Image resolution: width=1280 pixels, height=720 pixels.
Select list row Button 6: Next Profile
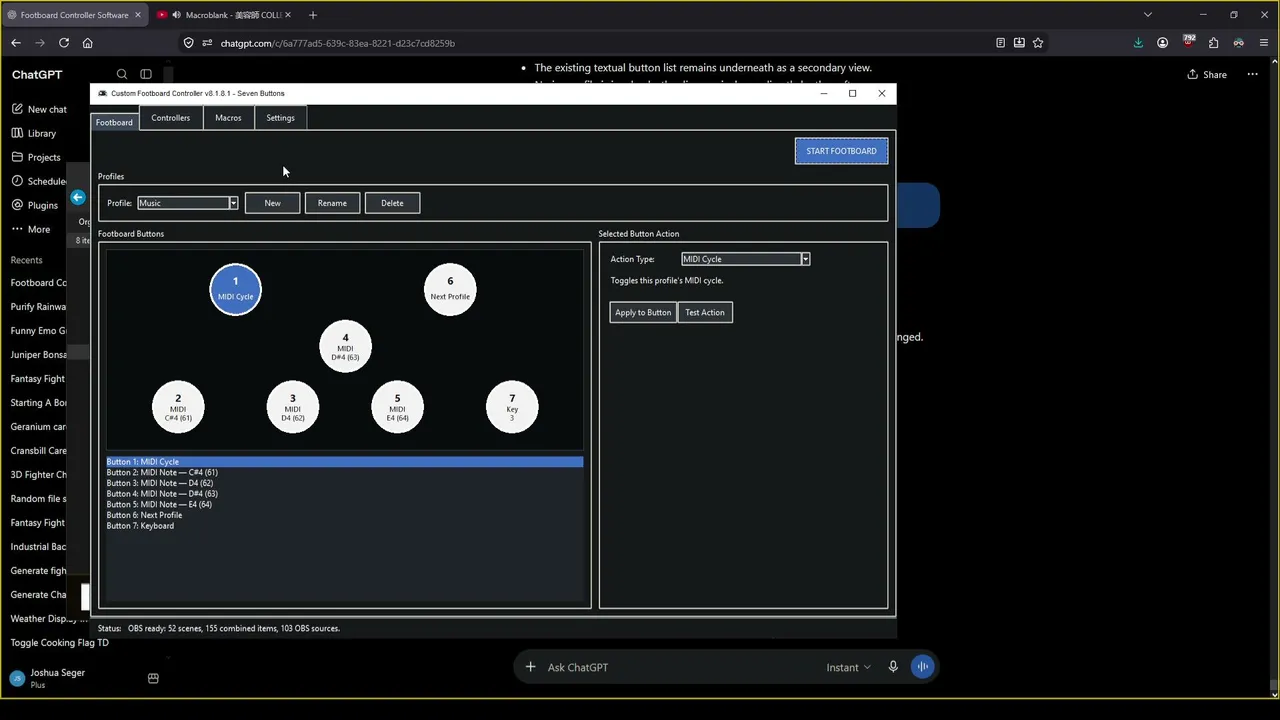[x=344, y=515]
